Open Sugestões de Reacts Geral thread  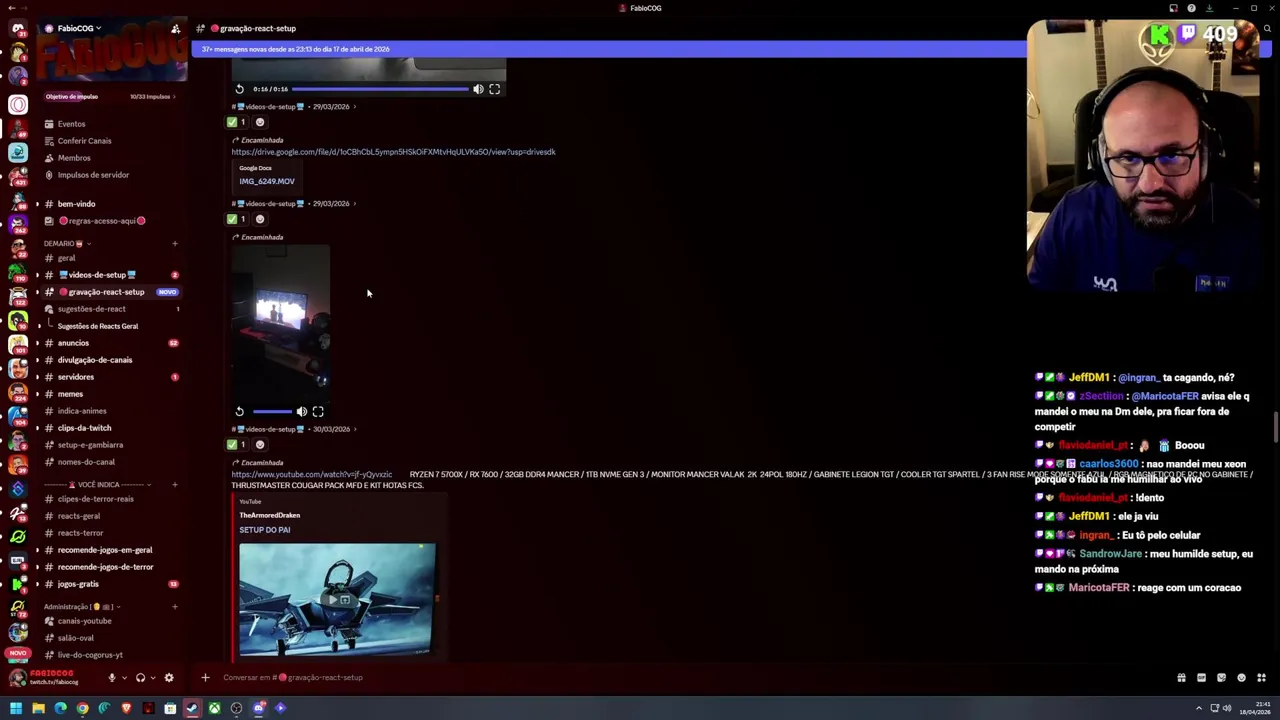tap(98, 326)
